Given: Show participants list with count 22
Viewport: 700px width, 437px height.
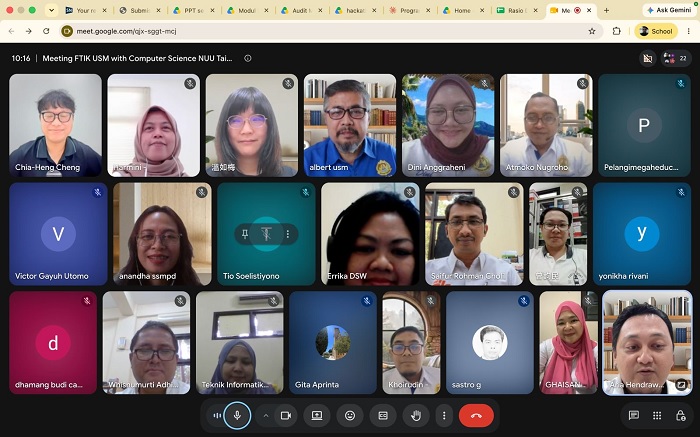Looking at the screenshot, I should click(676, 58).
